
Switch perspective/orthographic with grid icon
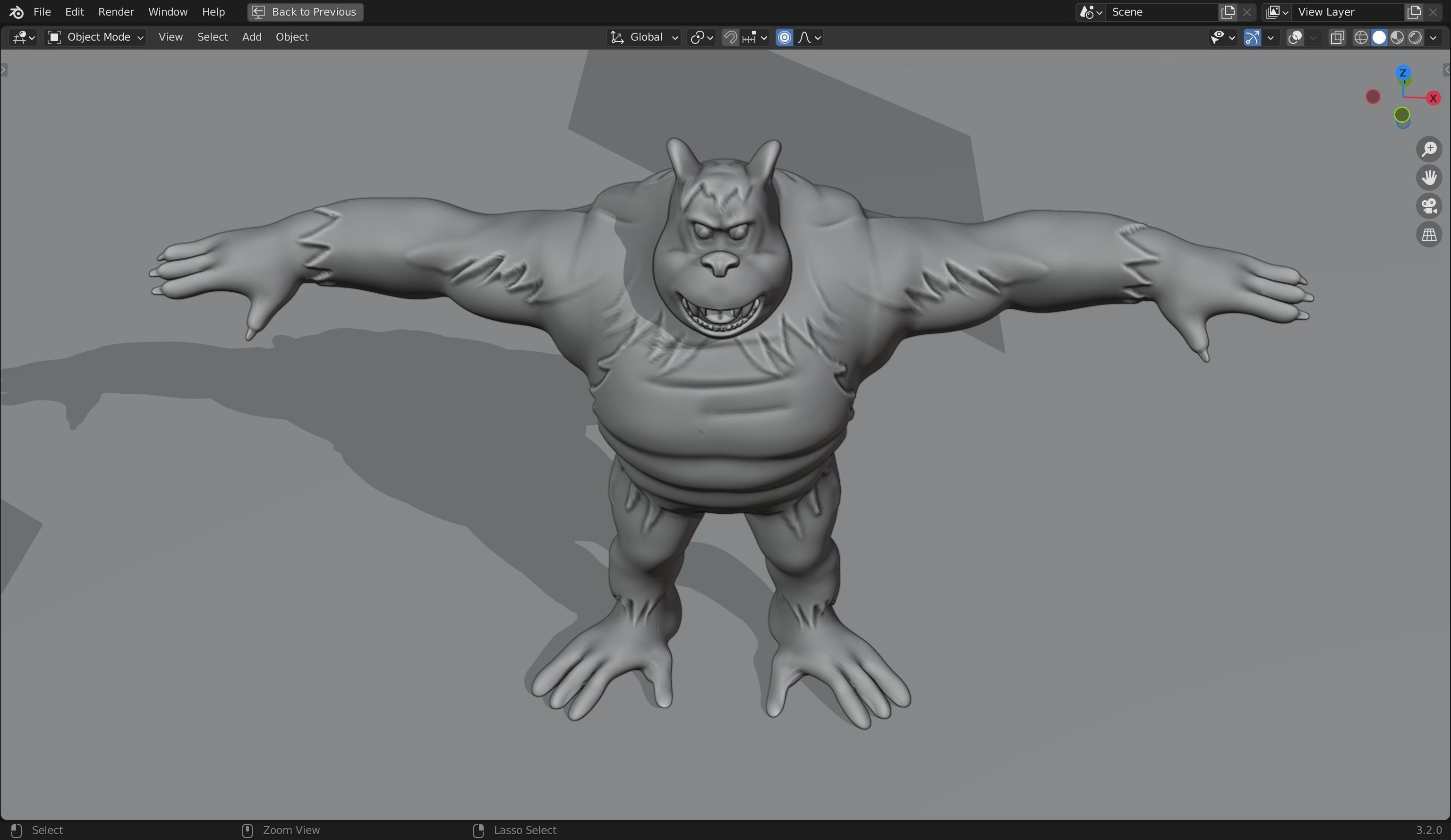1429,234
